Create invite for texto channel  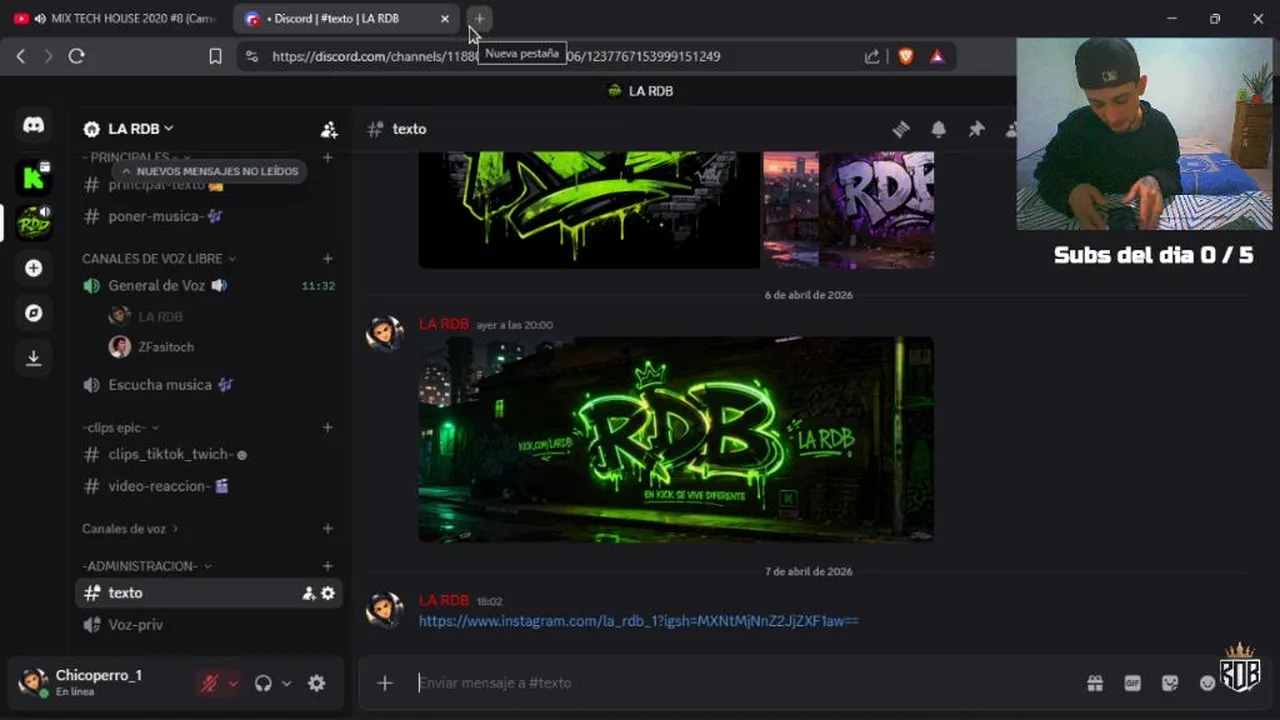[309, 593]
